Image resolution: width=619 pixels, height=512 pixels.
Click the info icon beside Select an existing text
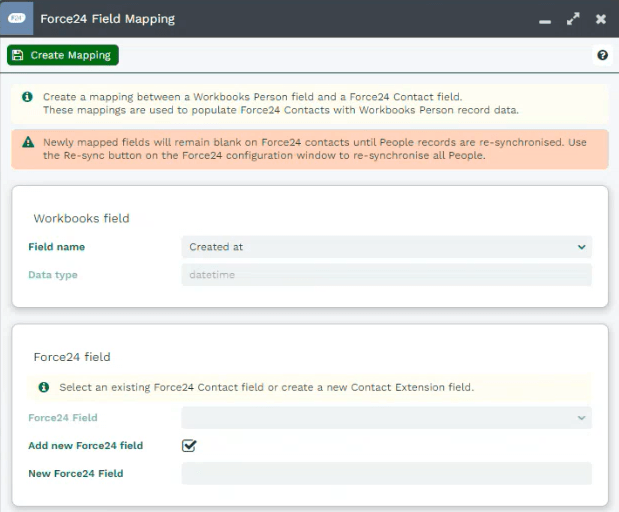pos(44,387)
